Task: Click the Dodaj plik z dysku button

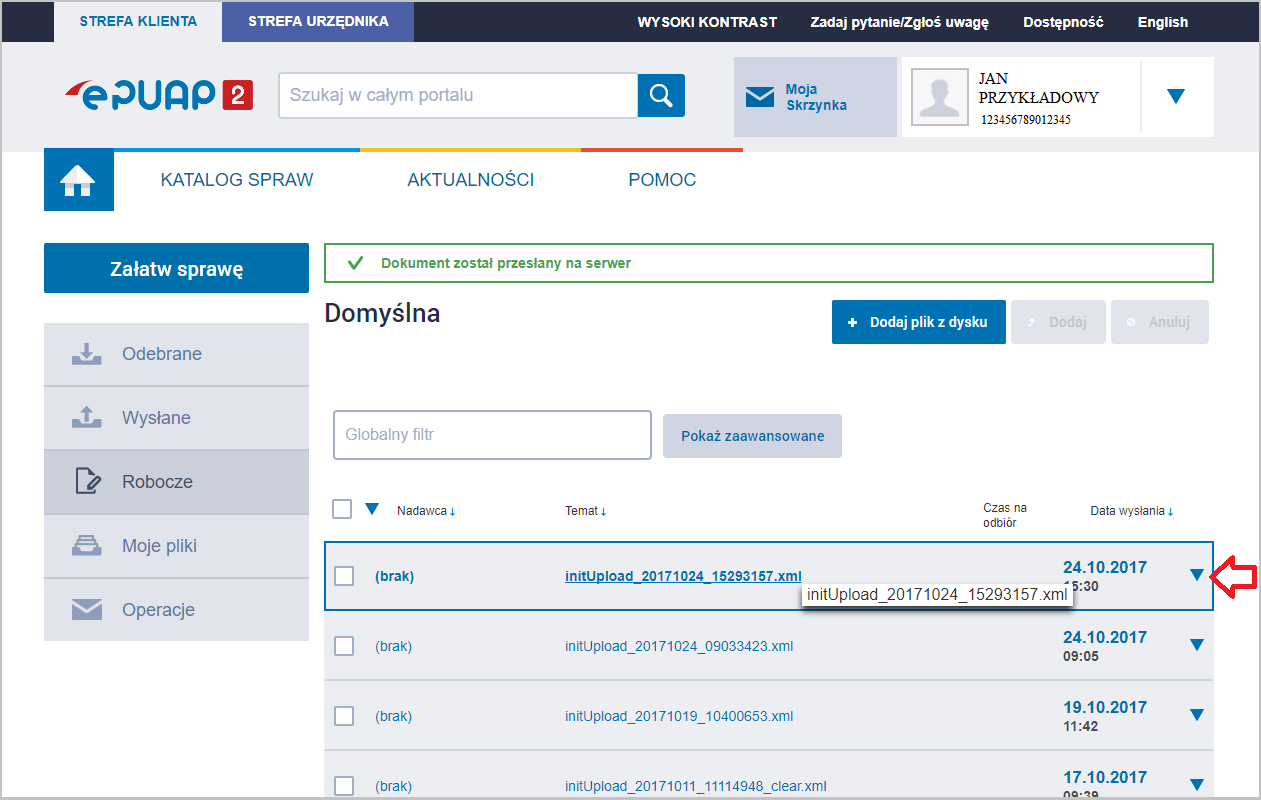Action: 918,321
